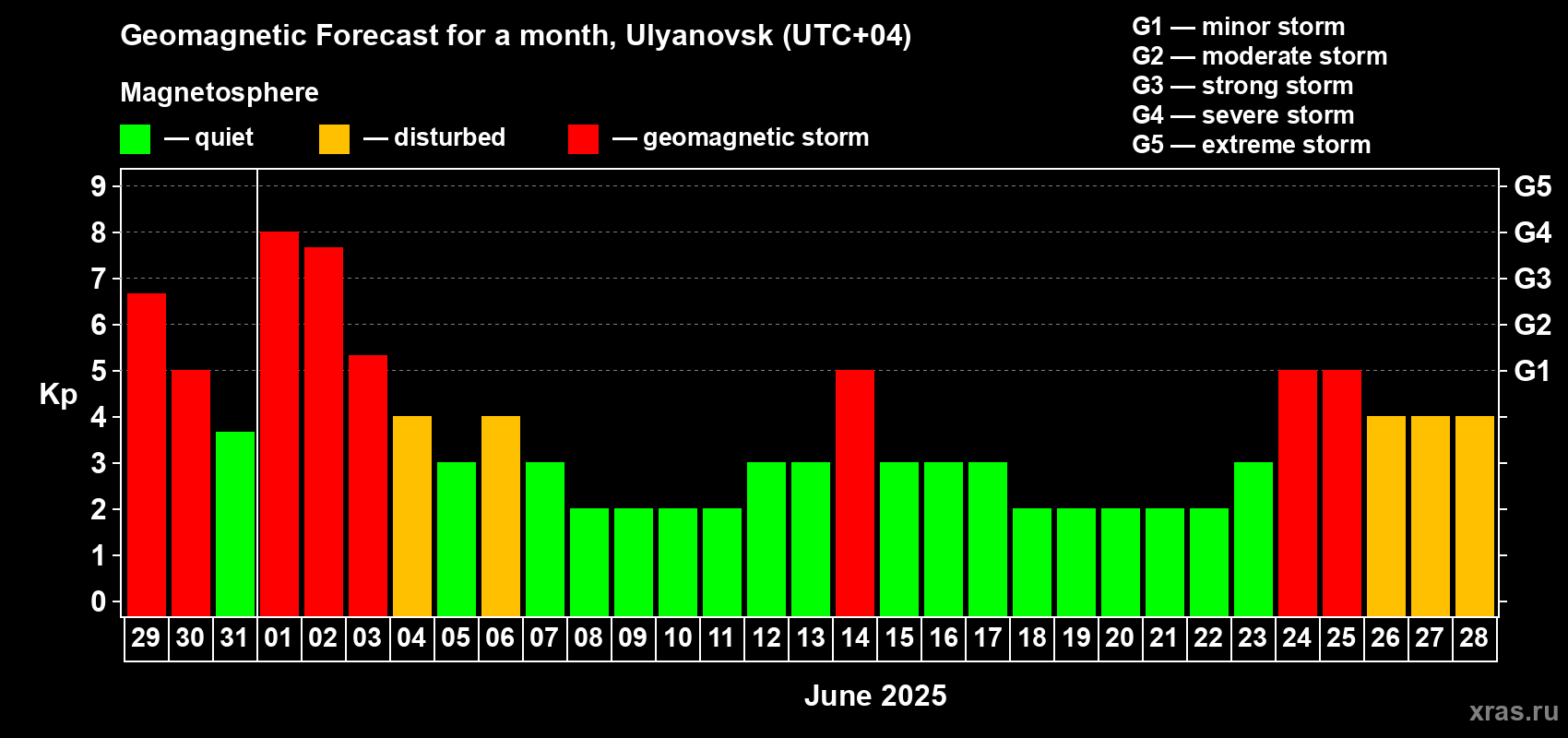The image size is (1568, 738).
Task: Click the date label 17 on x-axis
Action: [x=988, y=638]
